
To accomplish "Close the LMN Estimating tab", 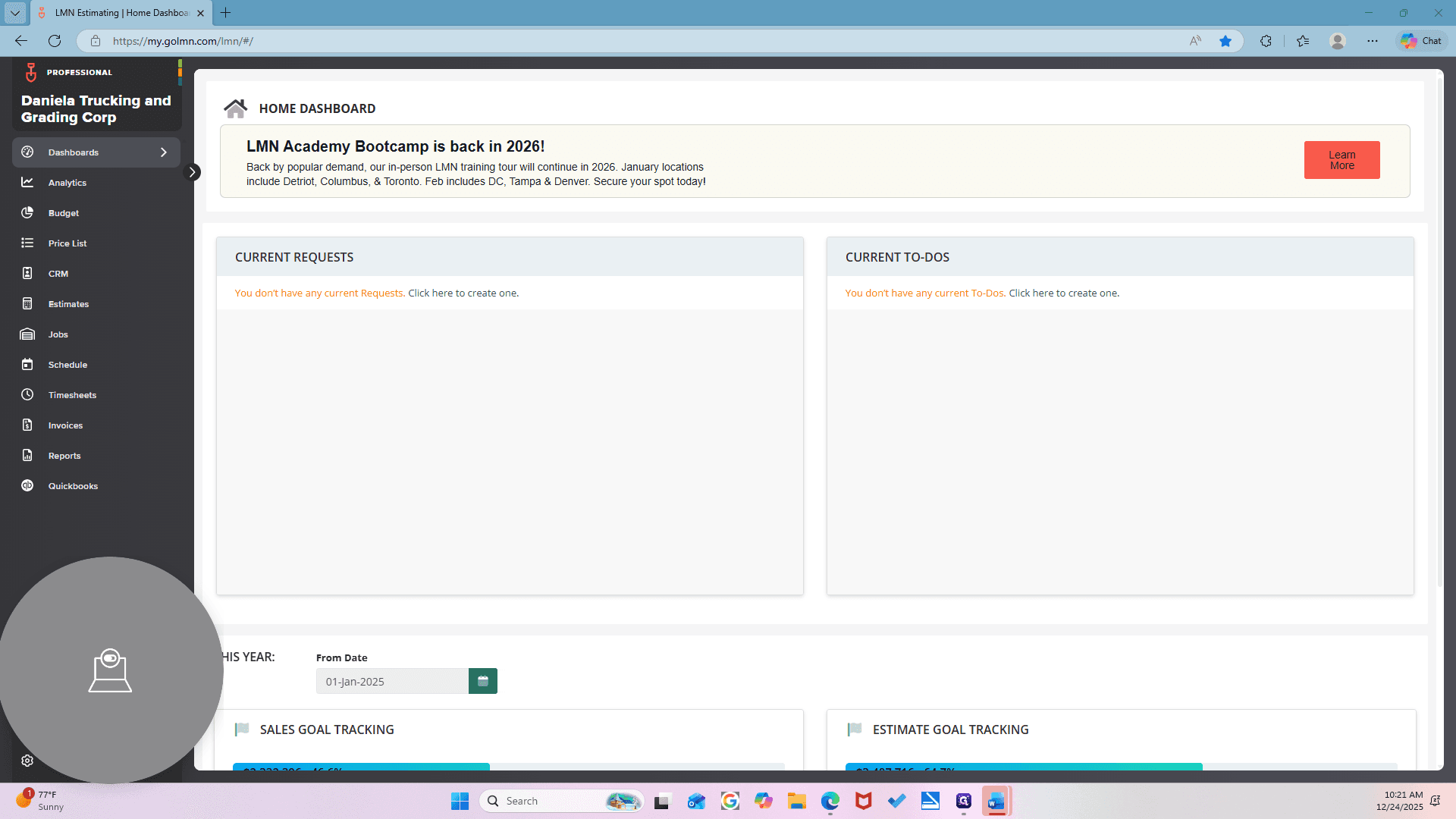I will pyautogui.click(x=200, y=13).
